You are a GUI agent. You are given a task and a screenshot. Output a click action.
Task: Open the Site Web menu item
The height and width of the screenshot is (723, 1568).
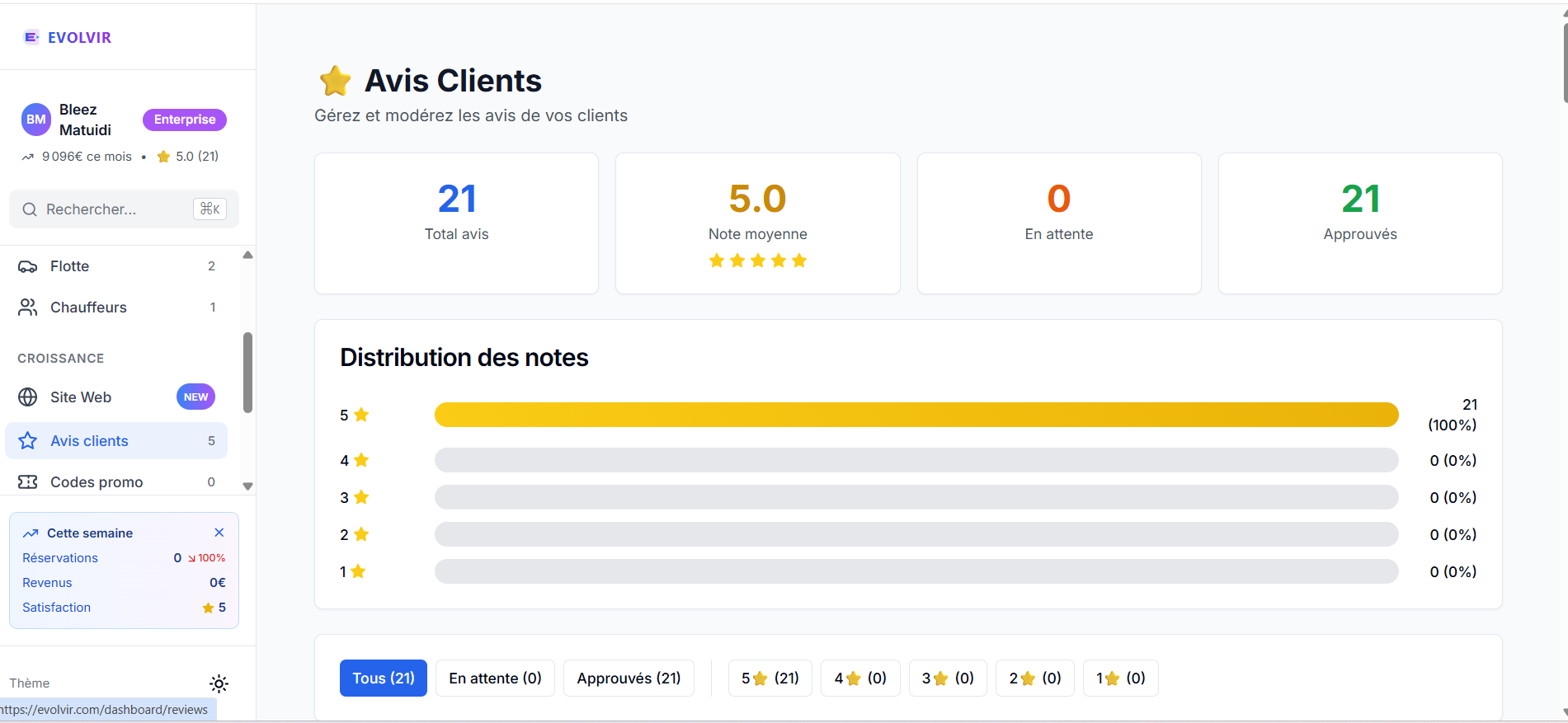click(116, 397)
